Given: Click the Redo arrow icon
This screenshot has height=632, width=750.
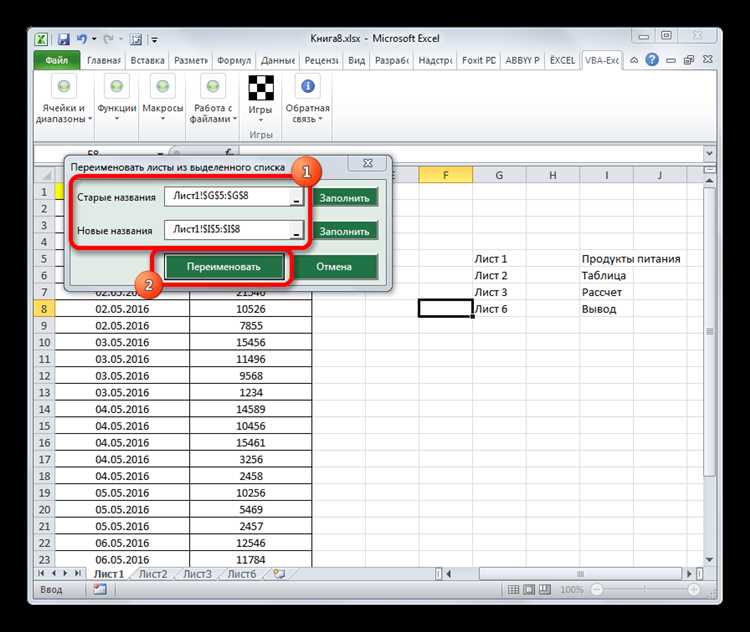Looking at the screenshot, I should point(109,39).
